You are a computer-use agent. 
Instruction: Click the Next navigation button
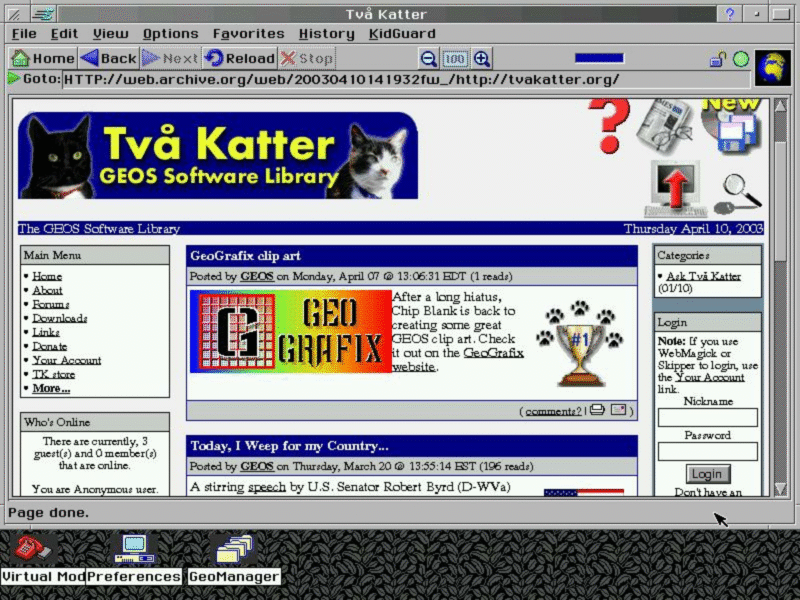click(170, 58)
